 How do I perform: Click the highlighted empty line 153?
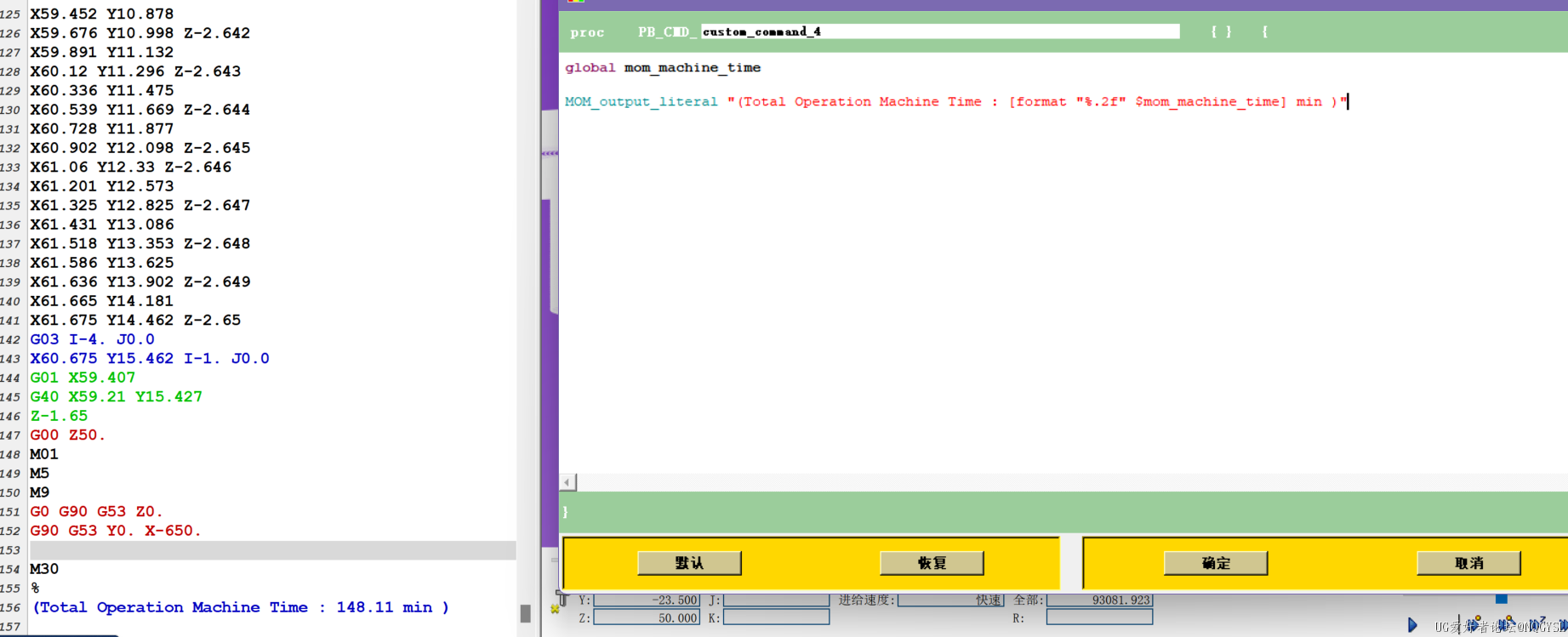[272, 550]
